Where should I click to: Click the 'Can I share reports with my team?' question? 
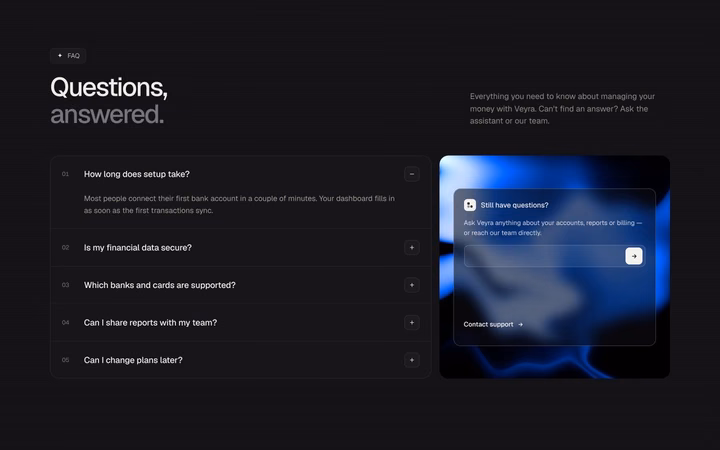click(150, 323)
